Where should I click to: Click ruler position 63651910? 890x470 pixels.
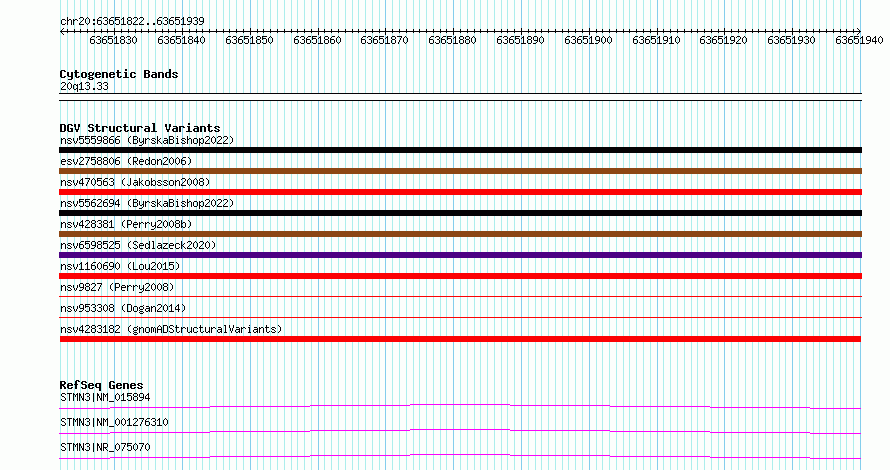pos(656,40)
